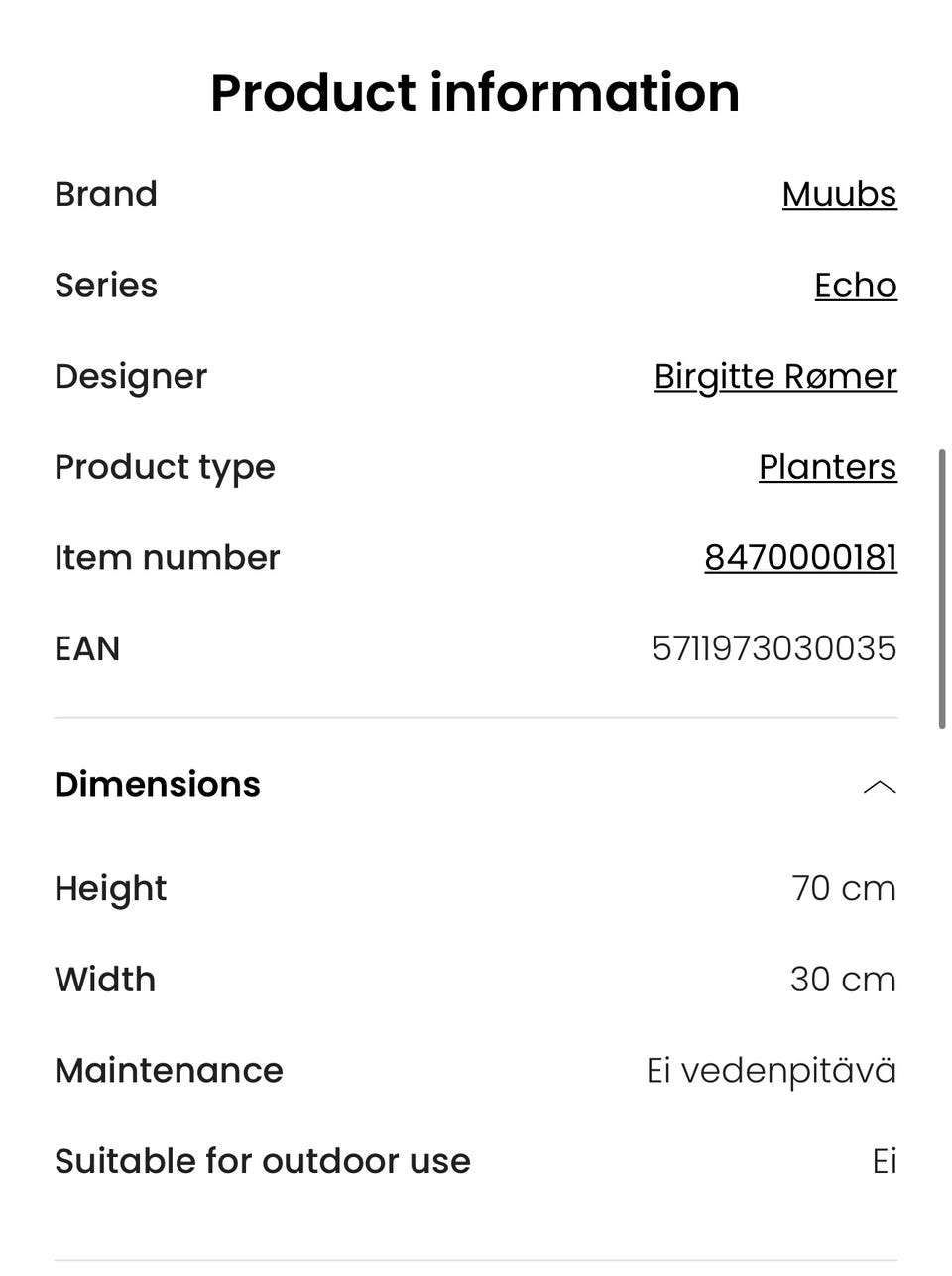
Task: Click the Ei vedenpitävä maintenance value
Action: (771, 1071)
